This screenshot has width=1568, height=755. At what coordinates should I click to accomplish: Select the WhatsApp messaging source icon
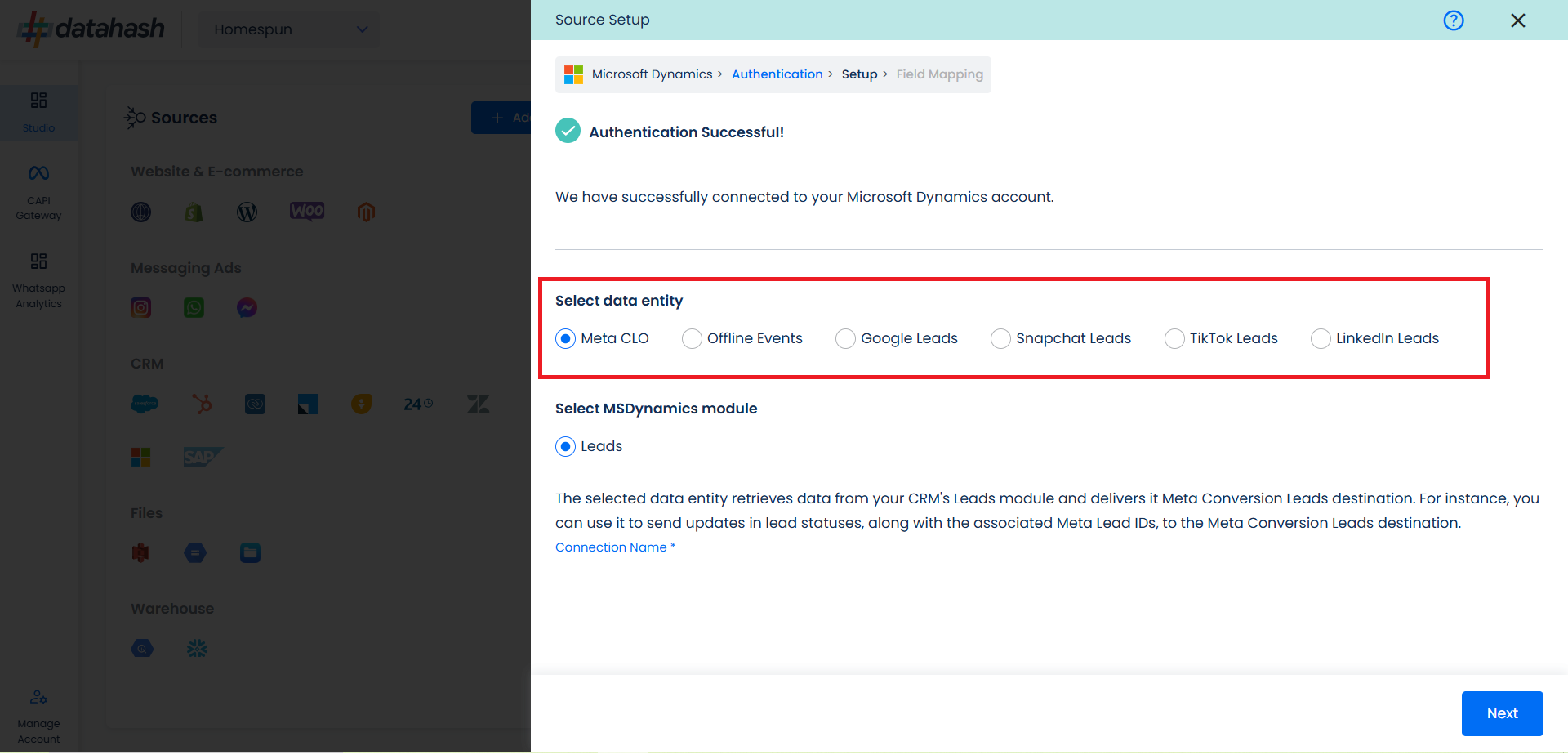pos(194,308)
